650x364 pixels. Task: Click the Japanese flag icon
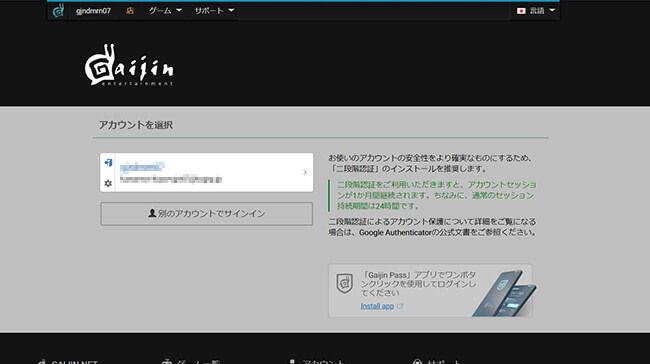(x=521, y=11)
